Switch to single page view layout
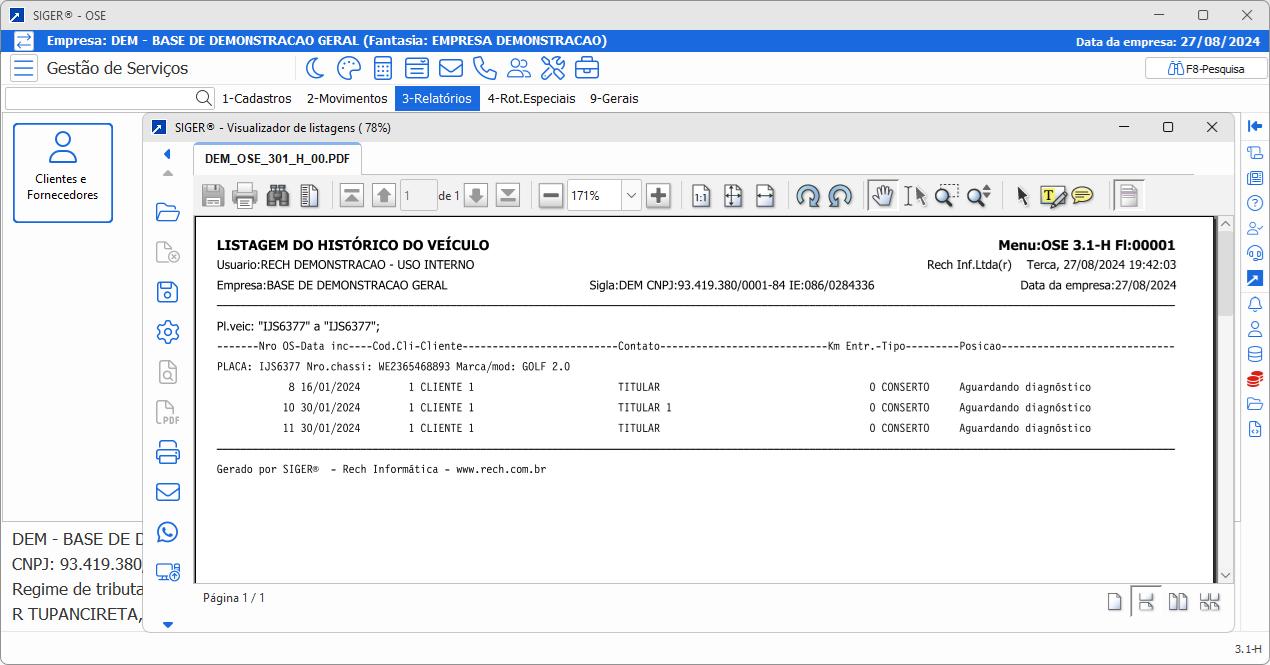1270x665 pixels. point(1115,601)
